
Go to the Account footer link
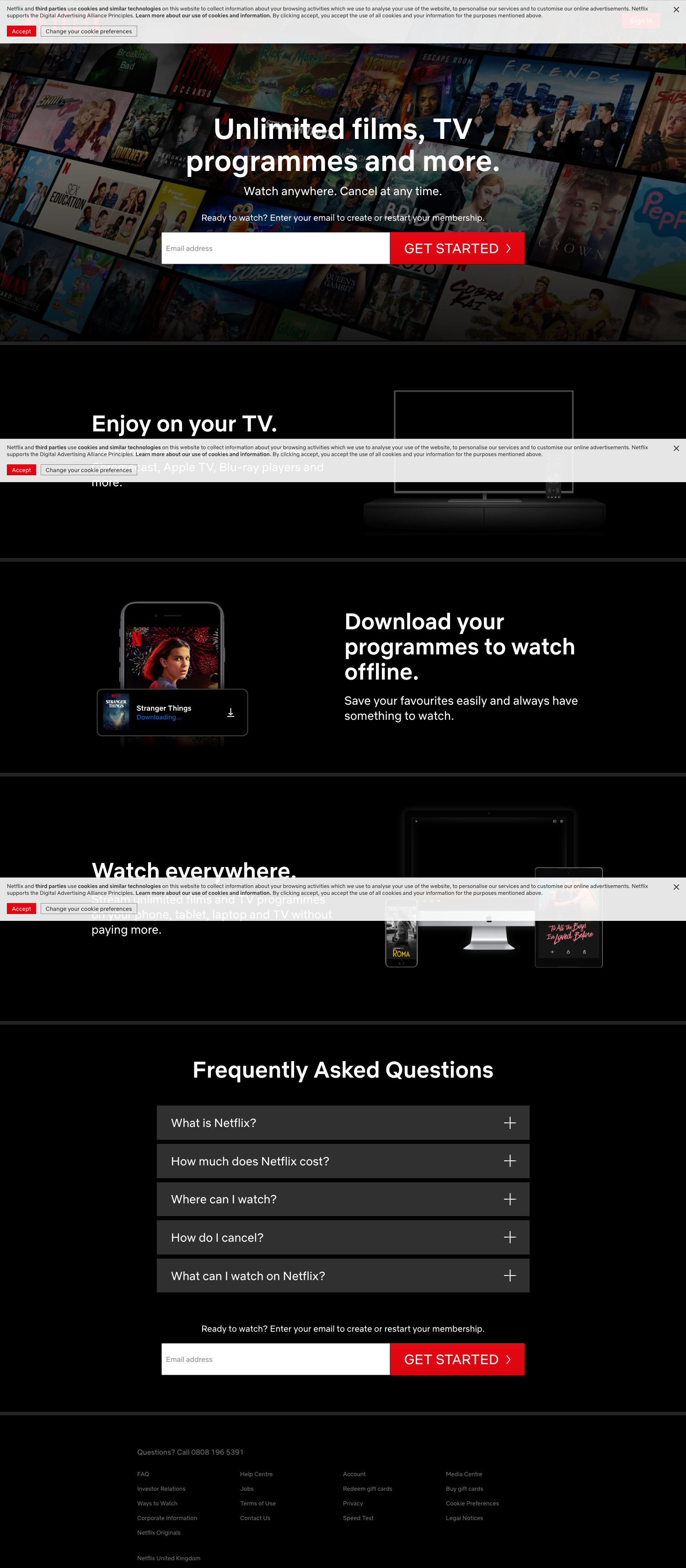click(x=354, y=1474)
